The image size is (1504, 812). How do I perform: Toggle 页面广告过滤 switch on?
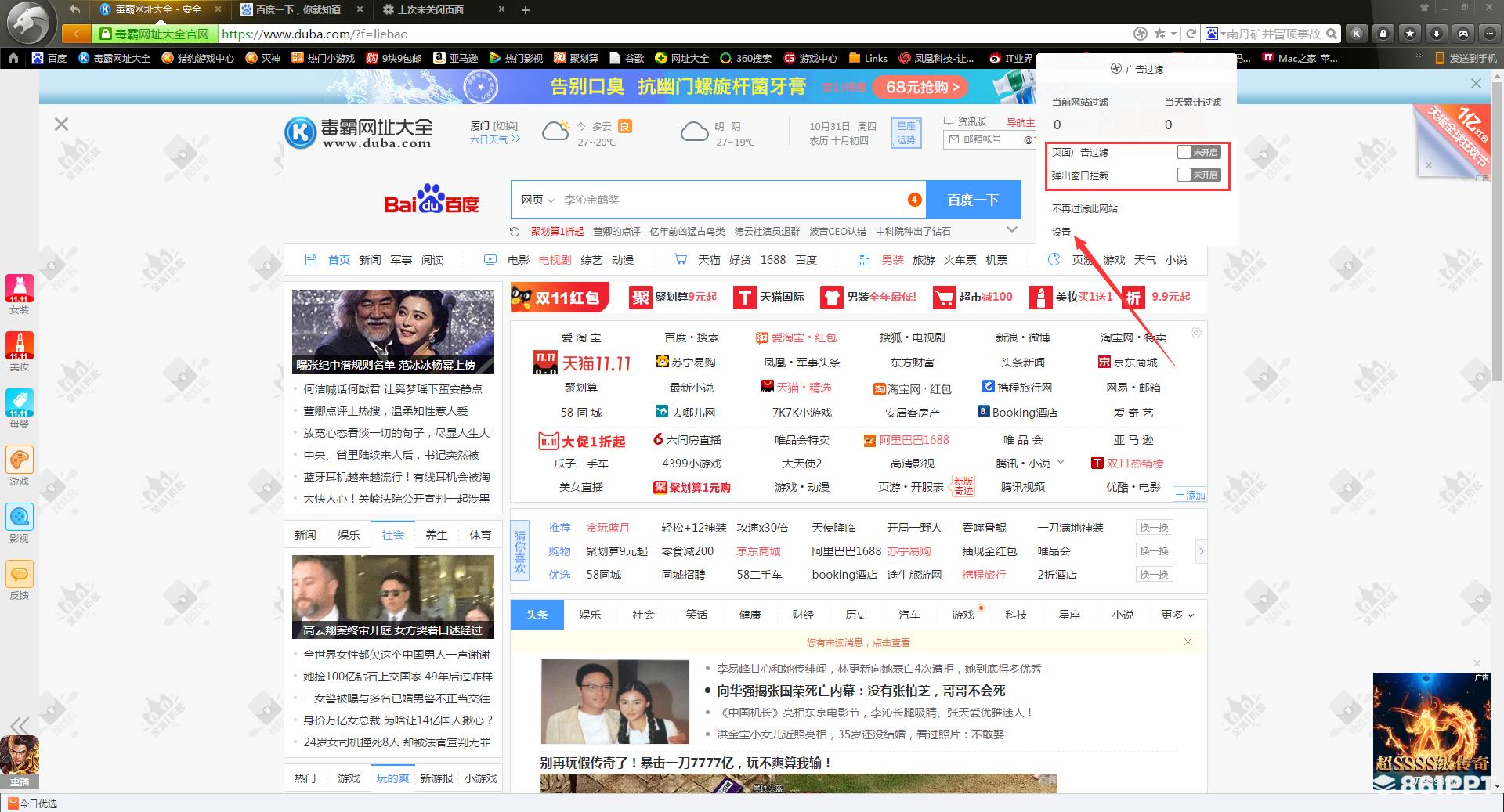tap(1198, 152)
